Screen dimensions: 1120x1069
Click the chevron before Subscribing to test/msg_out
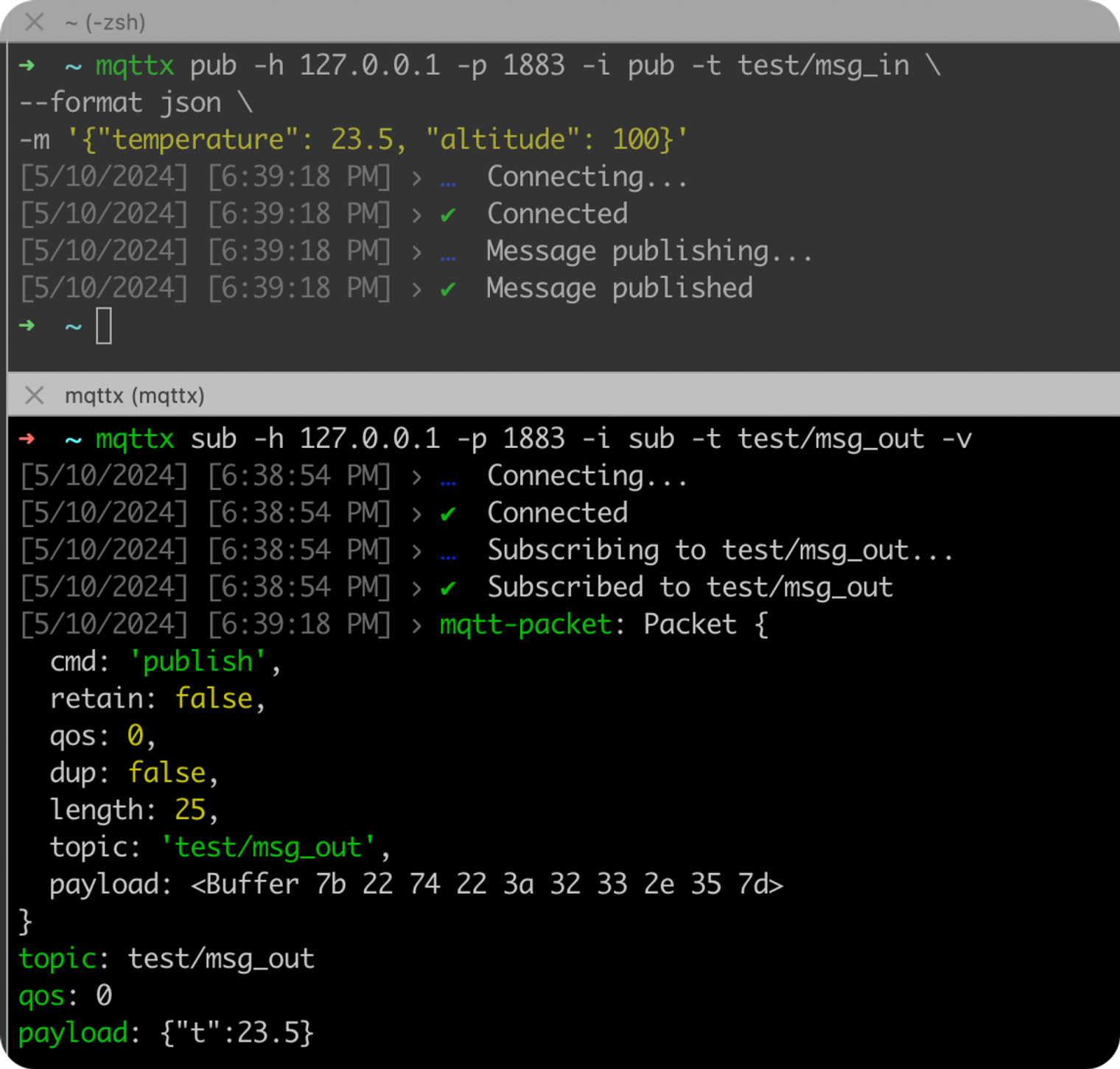click(x=416, y=550)
